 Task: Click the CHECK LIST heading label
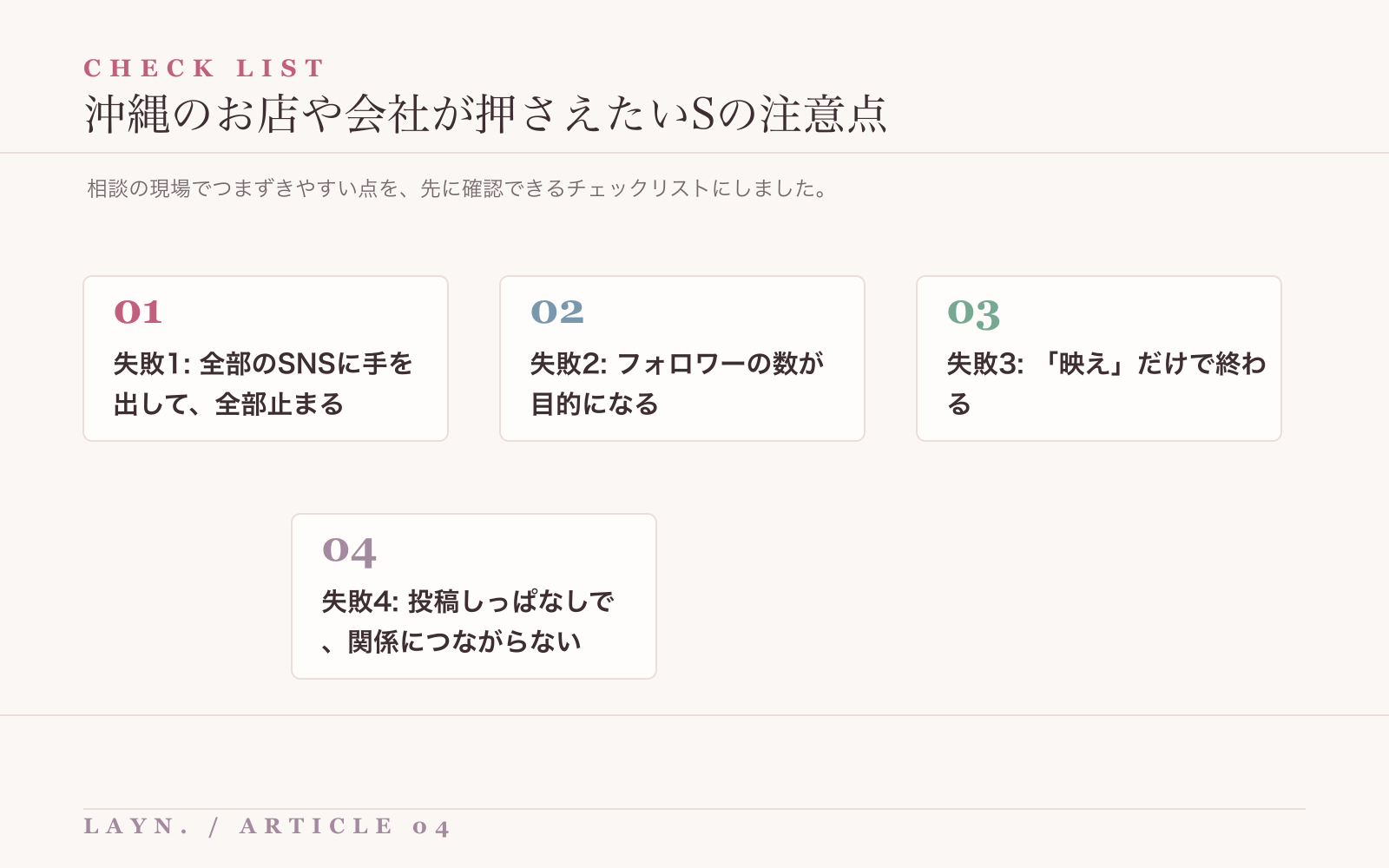coord(204,68)
